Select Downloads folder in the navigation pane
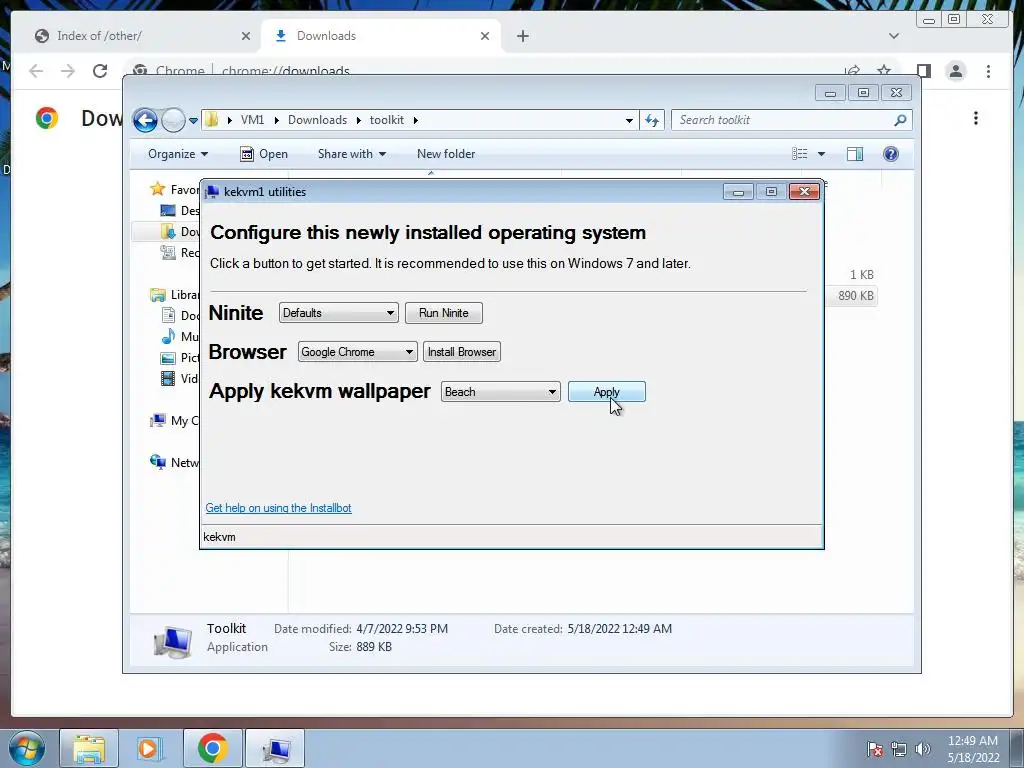1024x768 pixels. (179, 231)
